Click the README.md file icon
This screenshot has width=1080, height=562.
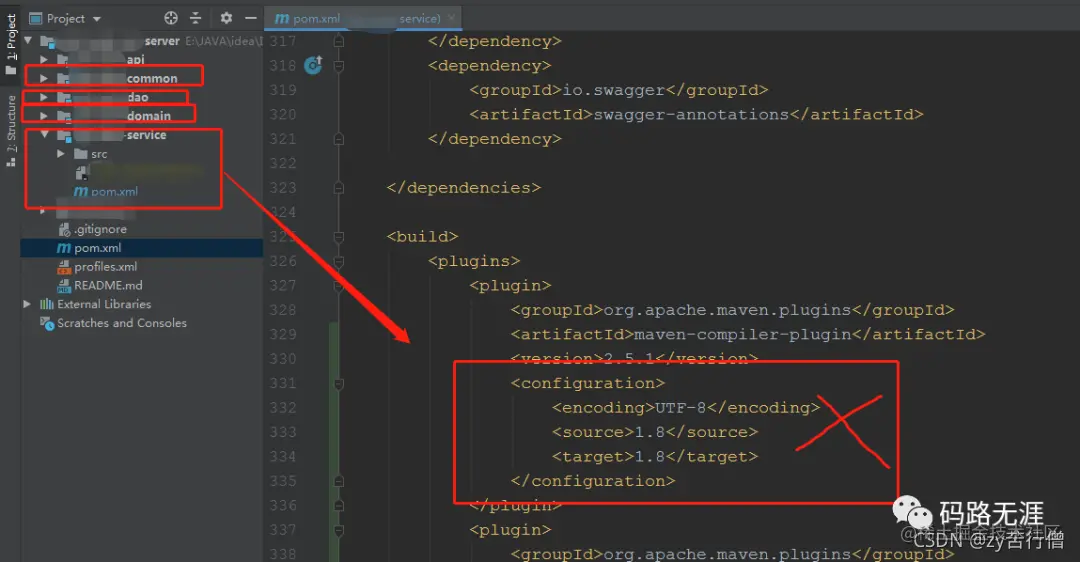pos(64,285)
